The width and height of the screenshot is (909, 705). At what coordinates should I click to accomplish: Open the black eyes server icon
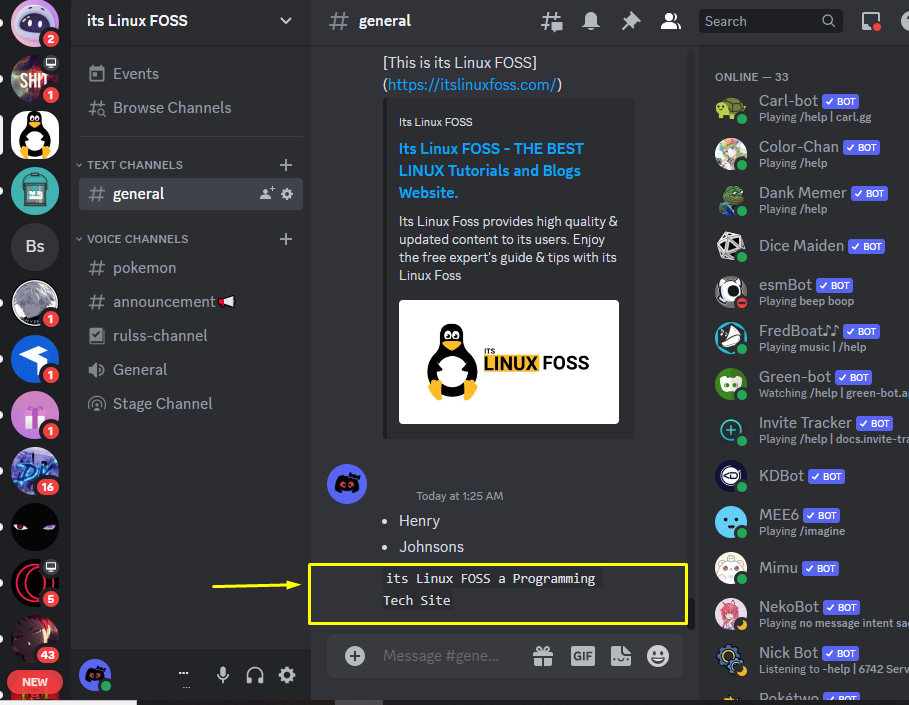pyautogui.click(x=35, y=527)
